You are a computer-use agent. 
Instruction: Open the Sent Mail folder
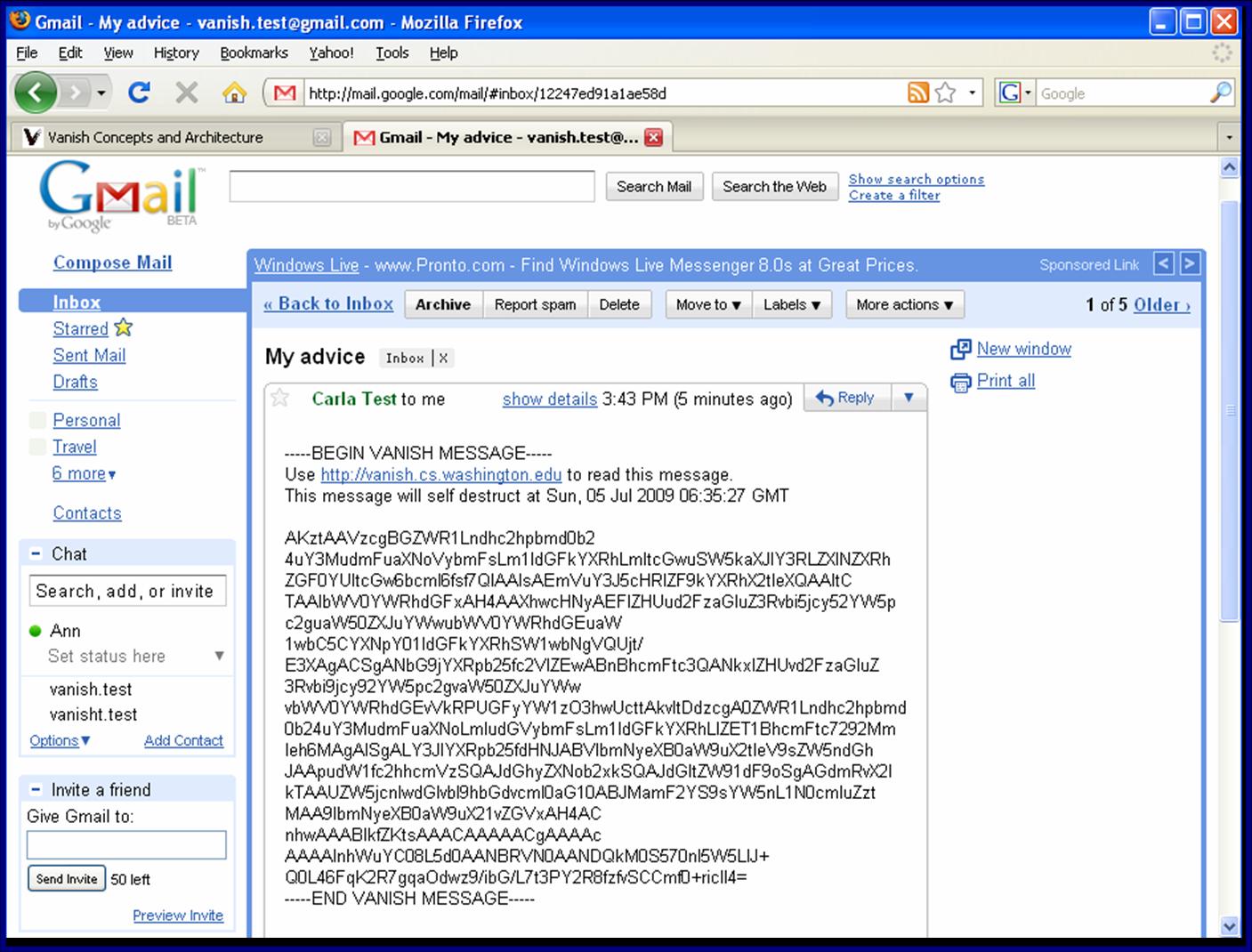coord(89,355)
